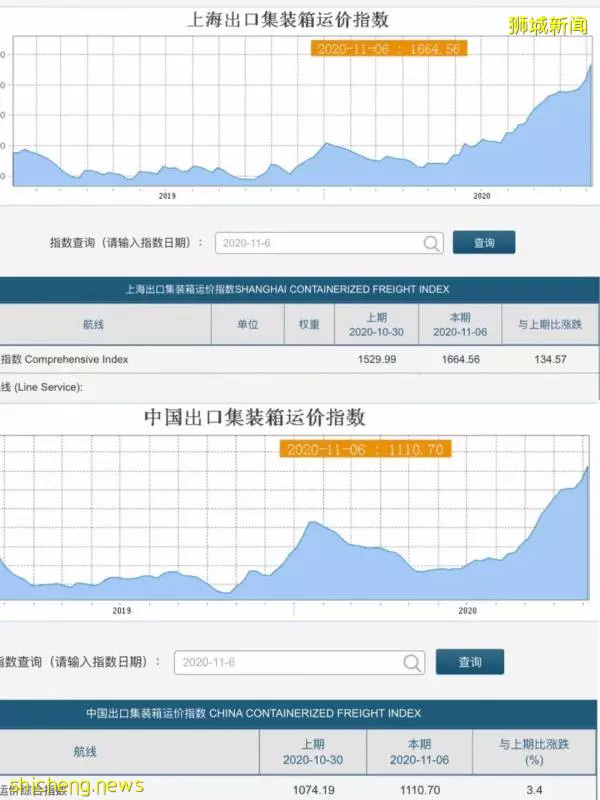
Task: Click the 本期 2020-11-06 header in the SCFI table
Action: [x=460, y=324]
